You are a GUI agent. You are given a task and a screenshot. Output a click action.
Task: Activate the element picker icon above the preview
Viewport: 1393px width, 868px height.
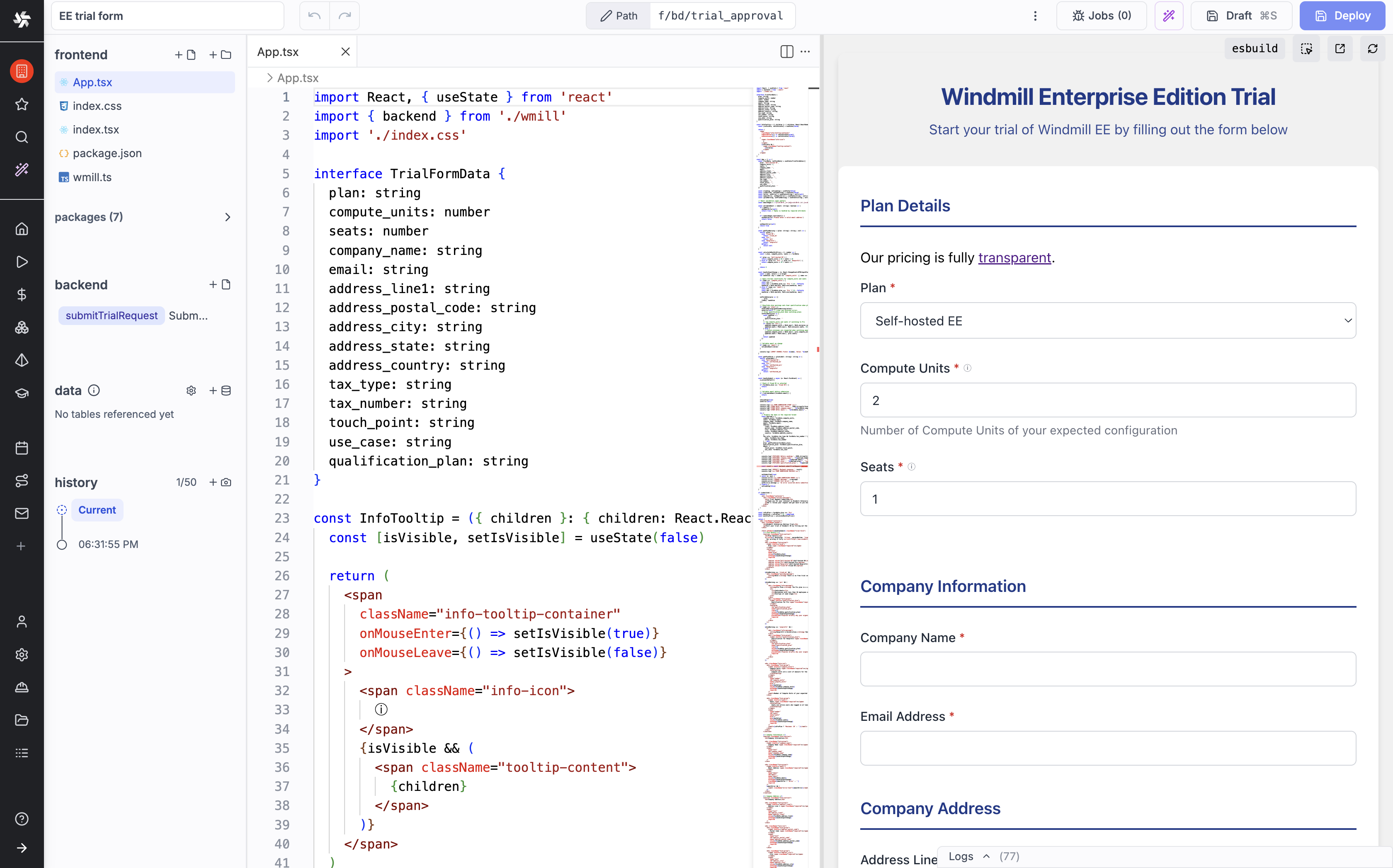pyautogui.click(x=1306, y=48)
